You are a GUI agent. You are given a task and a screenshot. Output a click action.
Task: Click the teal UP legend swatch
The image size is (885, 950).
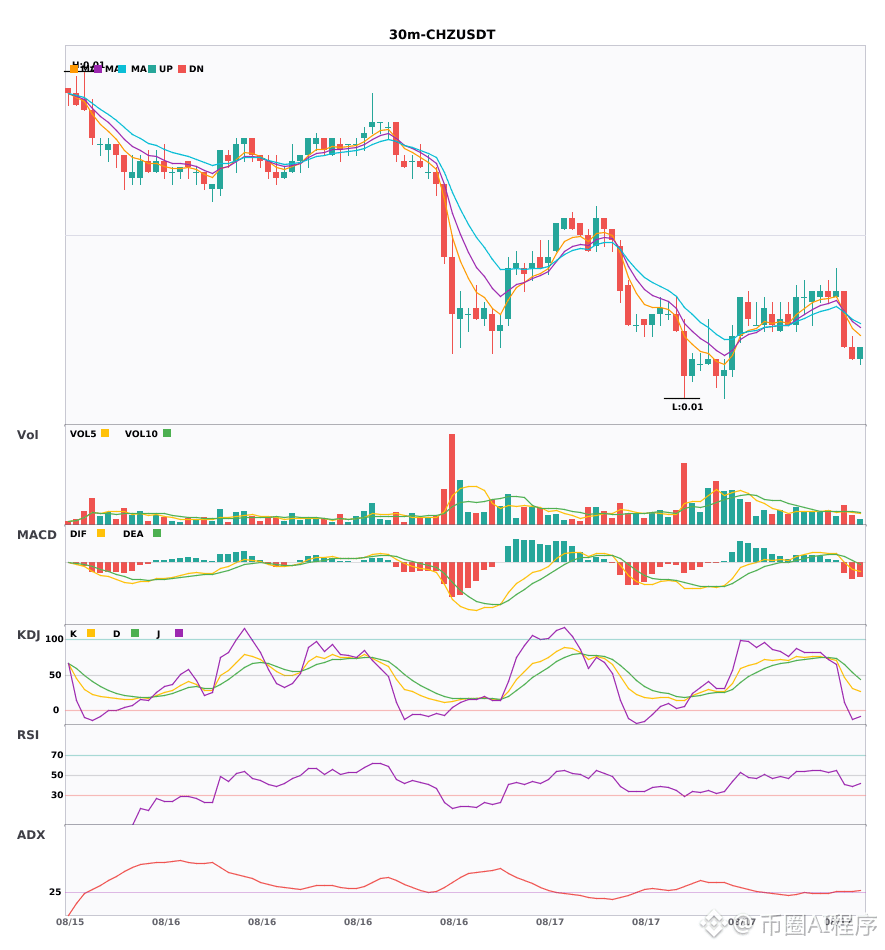151,69
